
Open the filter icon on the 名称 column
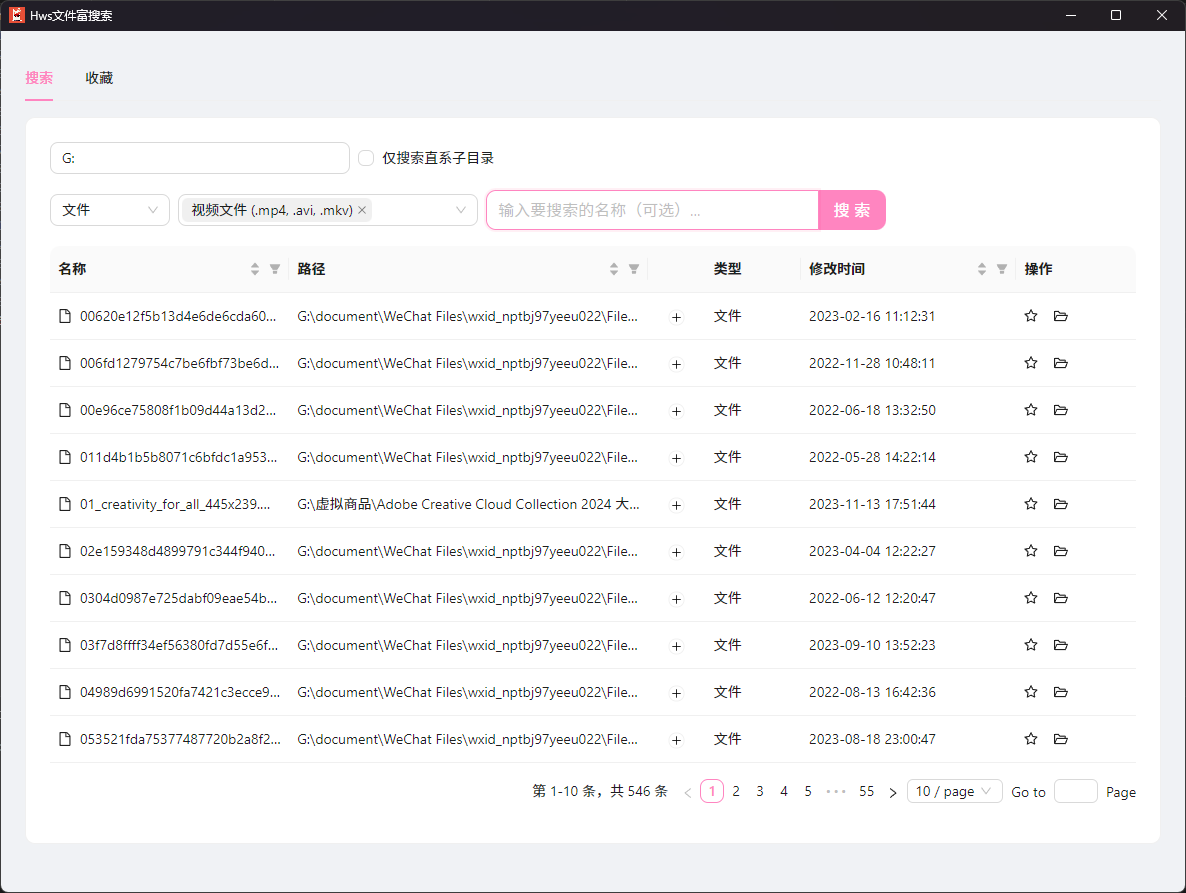pyautogui.click(x=274, y=269)
